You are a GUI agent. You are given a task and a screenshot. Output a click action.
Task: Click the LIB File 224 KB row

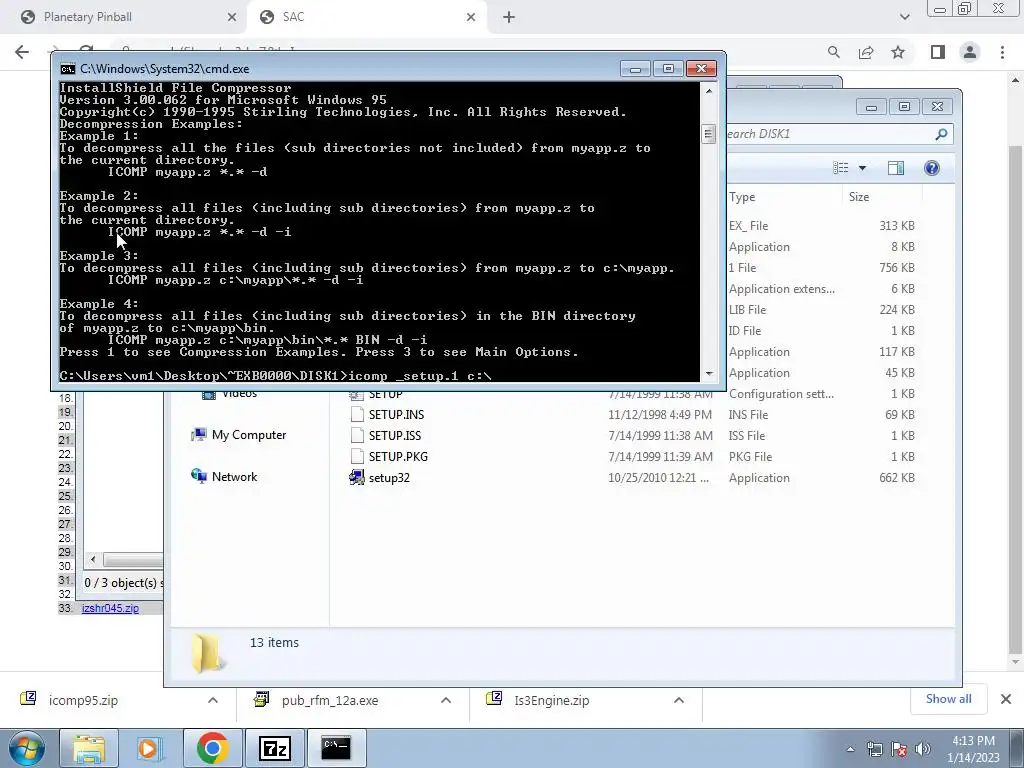[x=822, y=310]
